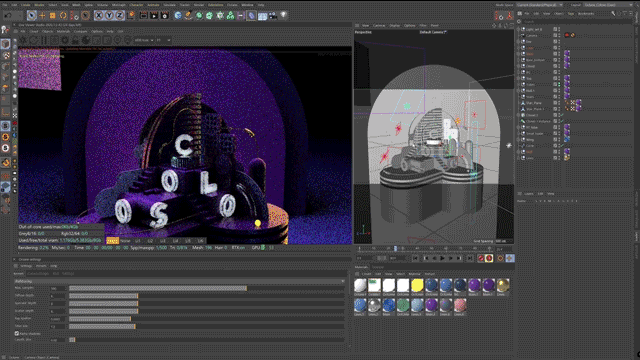
Task: Click the Spline Pen tool icon
Action: 188,16
